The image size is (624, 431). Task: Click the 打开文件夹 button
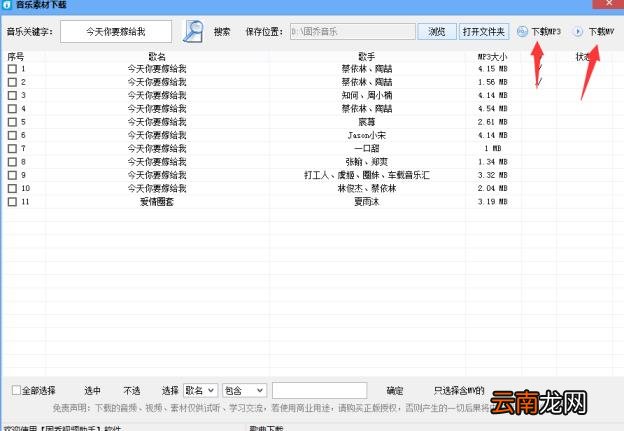point(484,31)
